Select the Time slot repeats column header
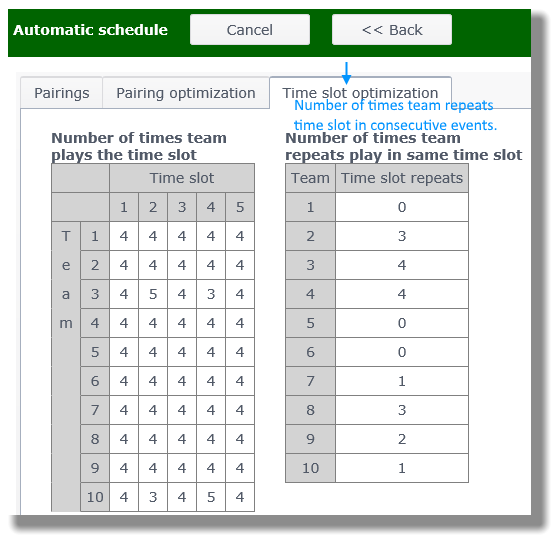Screen dimensions: 555x540 402,178
